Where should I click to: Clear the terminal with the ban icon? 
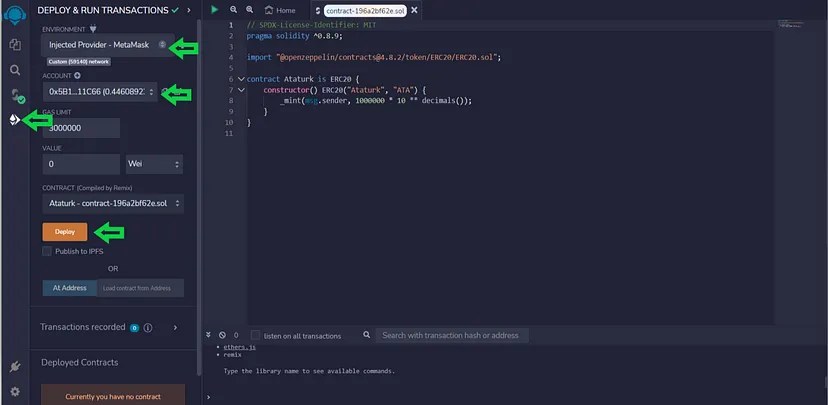tap(221, 335)
